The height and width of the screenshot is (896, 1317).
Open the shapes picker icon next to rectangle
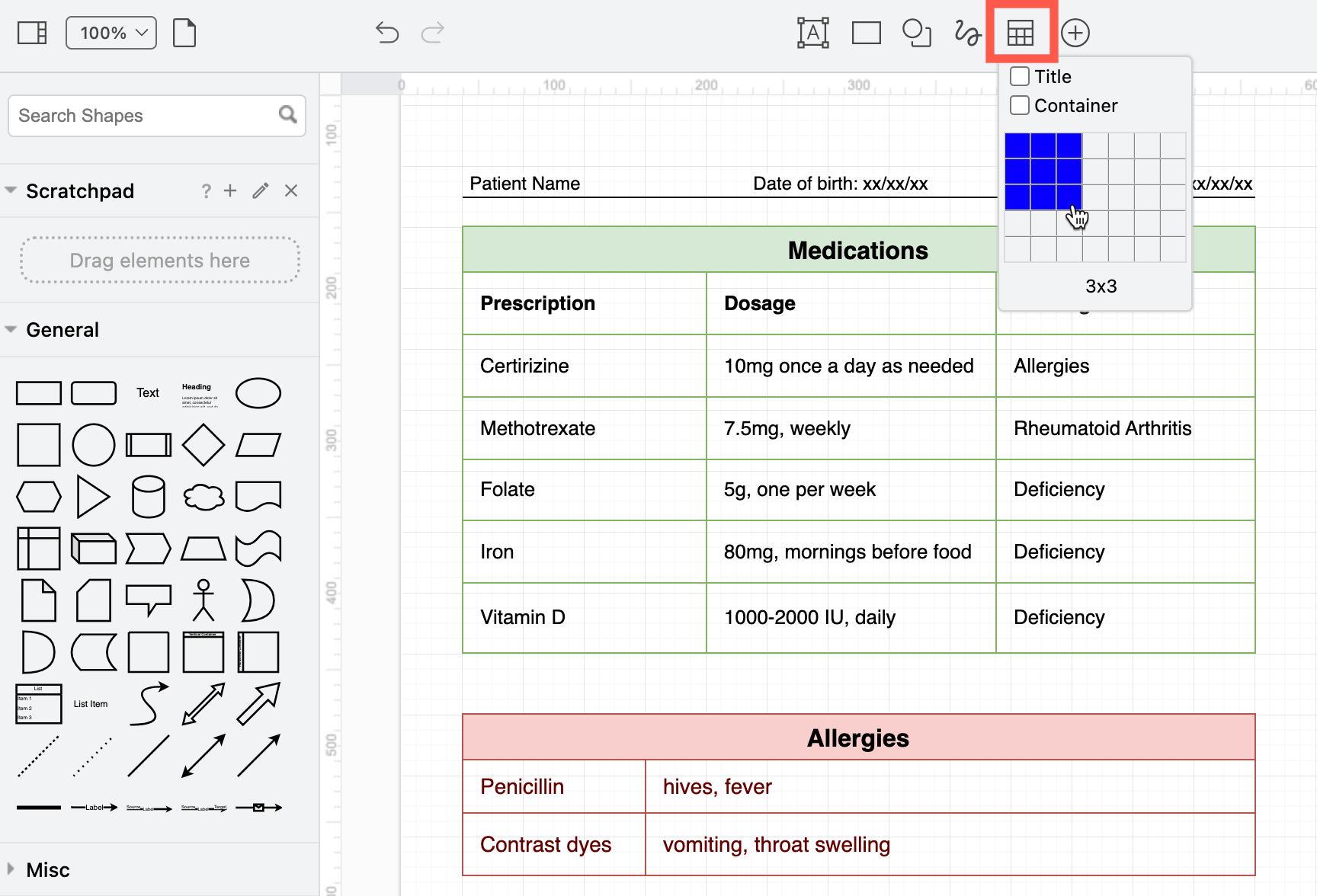point(916,32)
